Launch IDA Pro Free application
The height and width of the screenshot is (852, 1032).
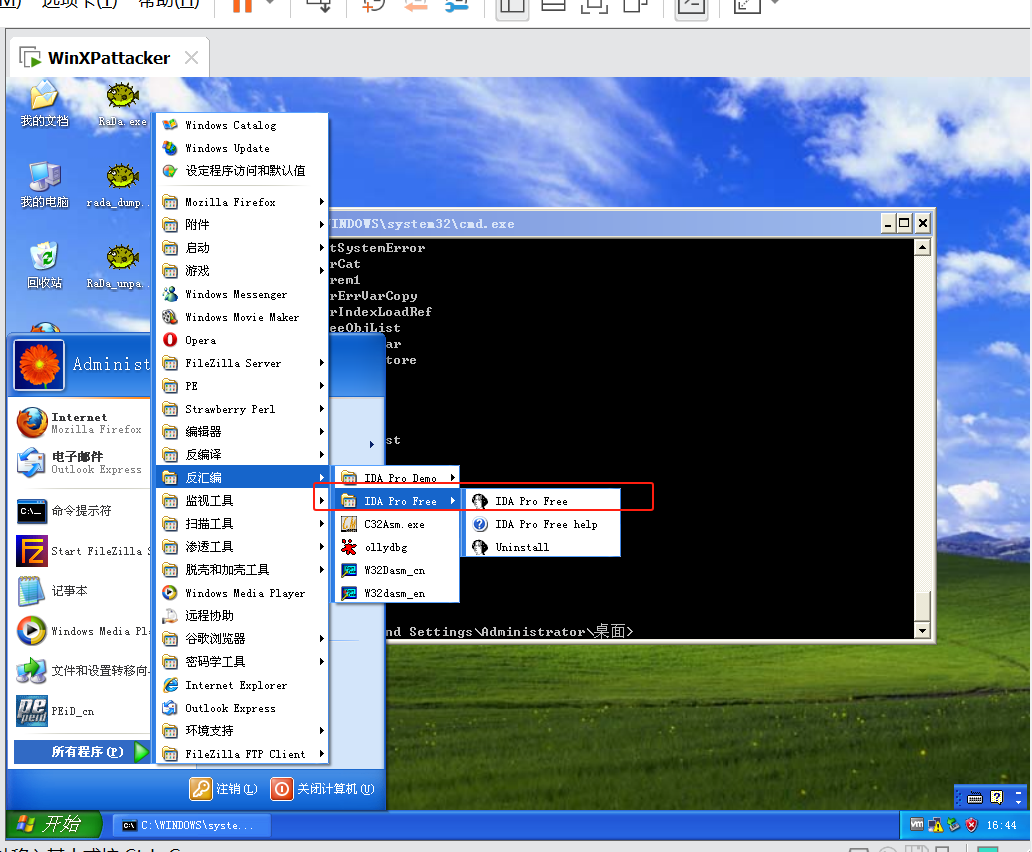(x=543, y=501)
